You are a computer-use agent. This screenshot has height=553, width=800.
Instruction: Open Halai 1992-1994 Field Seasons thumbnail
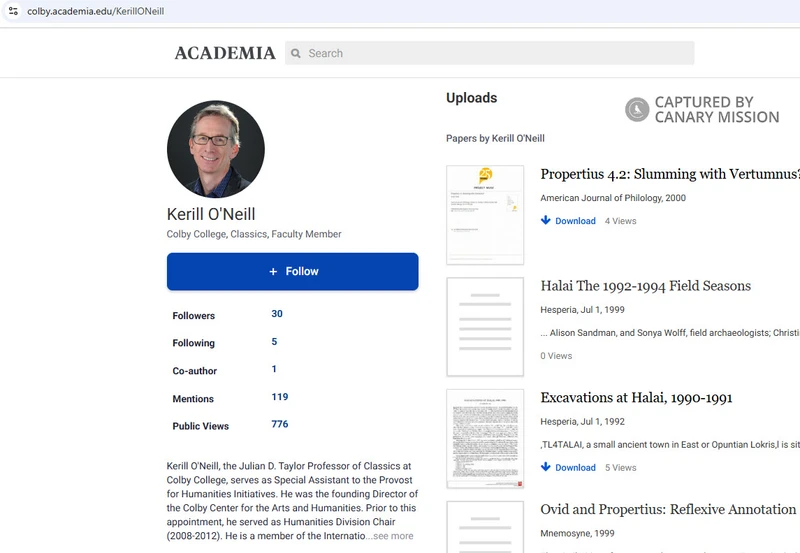485,327
